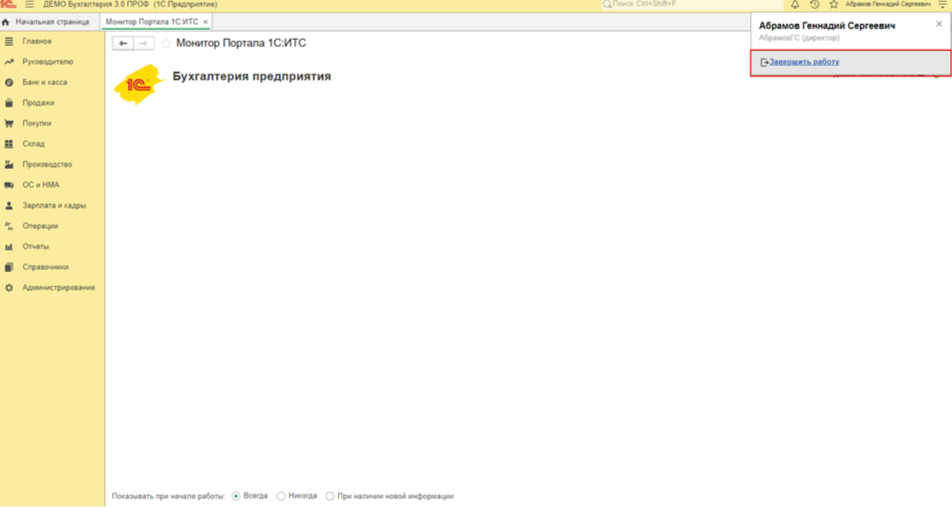Select При наличии новой информации radio button
952x508 pixels.
coord(330,496)
